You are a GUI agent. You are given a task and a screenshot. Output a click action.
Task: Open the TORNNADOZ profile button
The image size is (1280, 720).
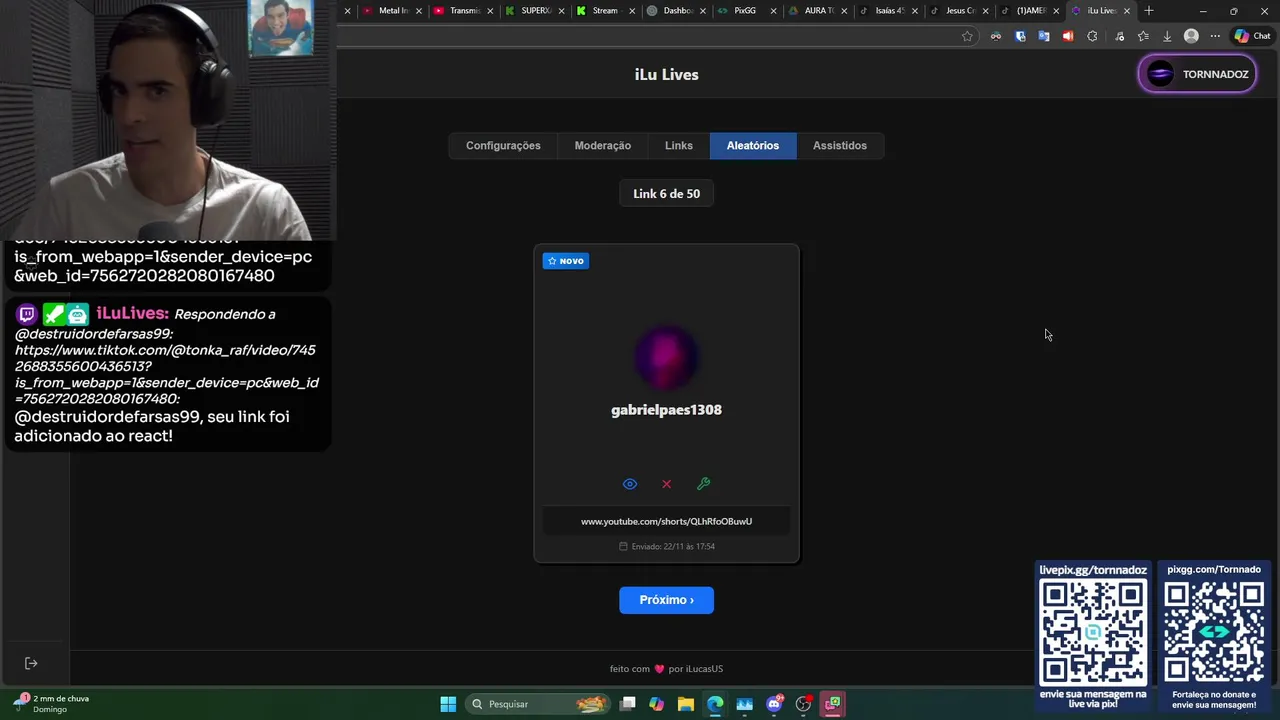[x=1197, y=74]
